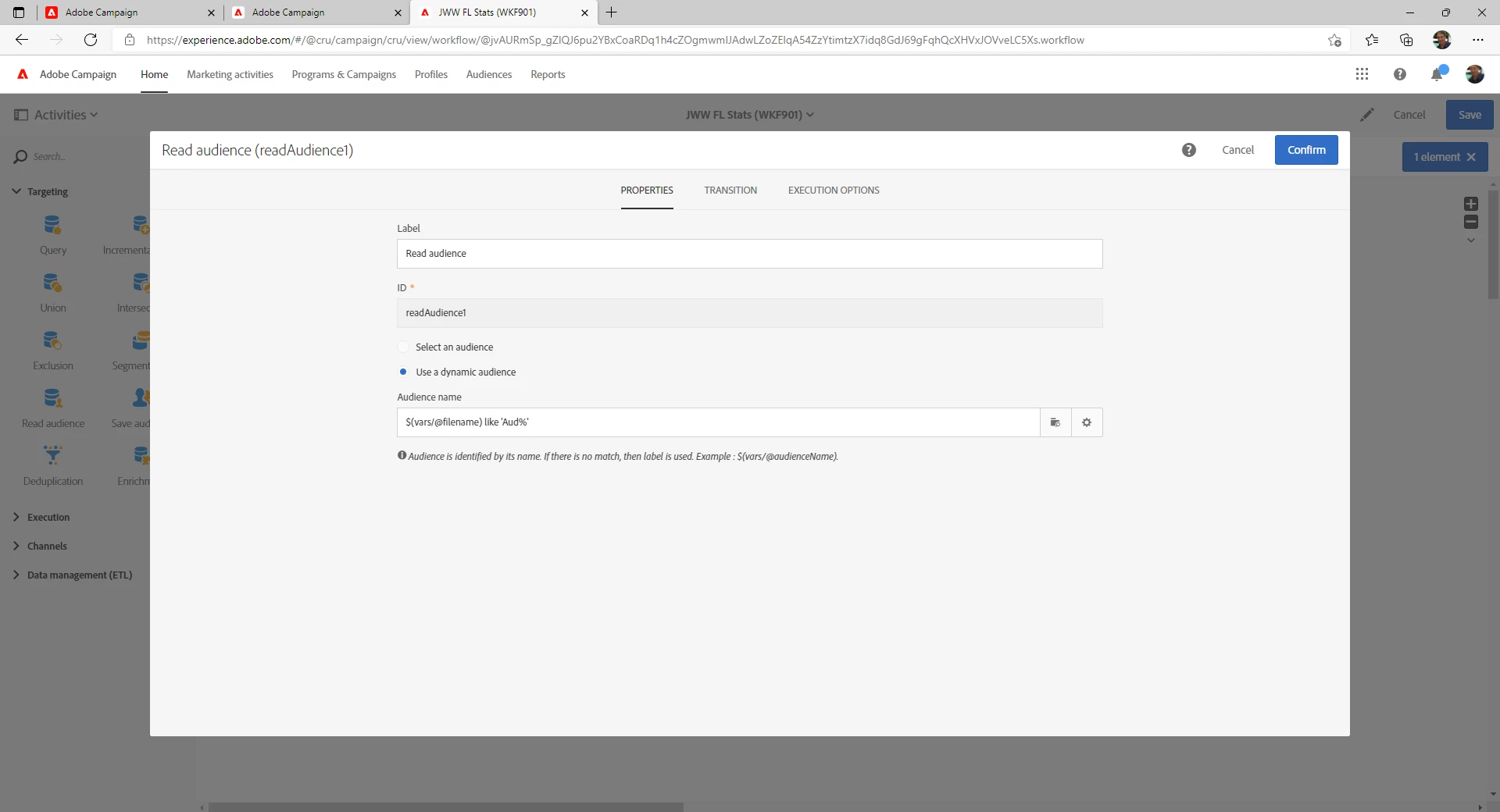Open notifications bell
This screenshot has width=1500, height=812.
tap(1437, 74)
